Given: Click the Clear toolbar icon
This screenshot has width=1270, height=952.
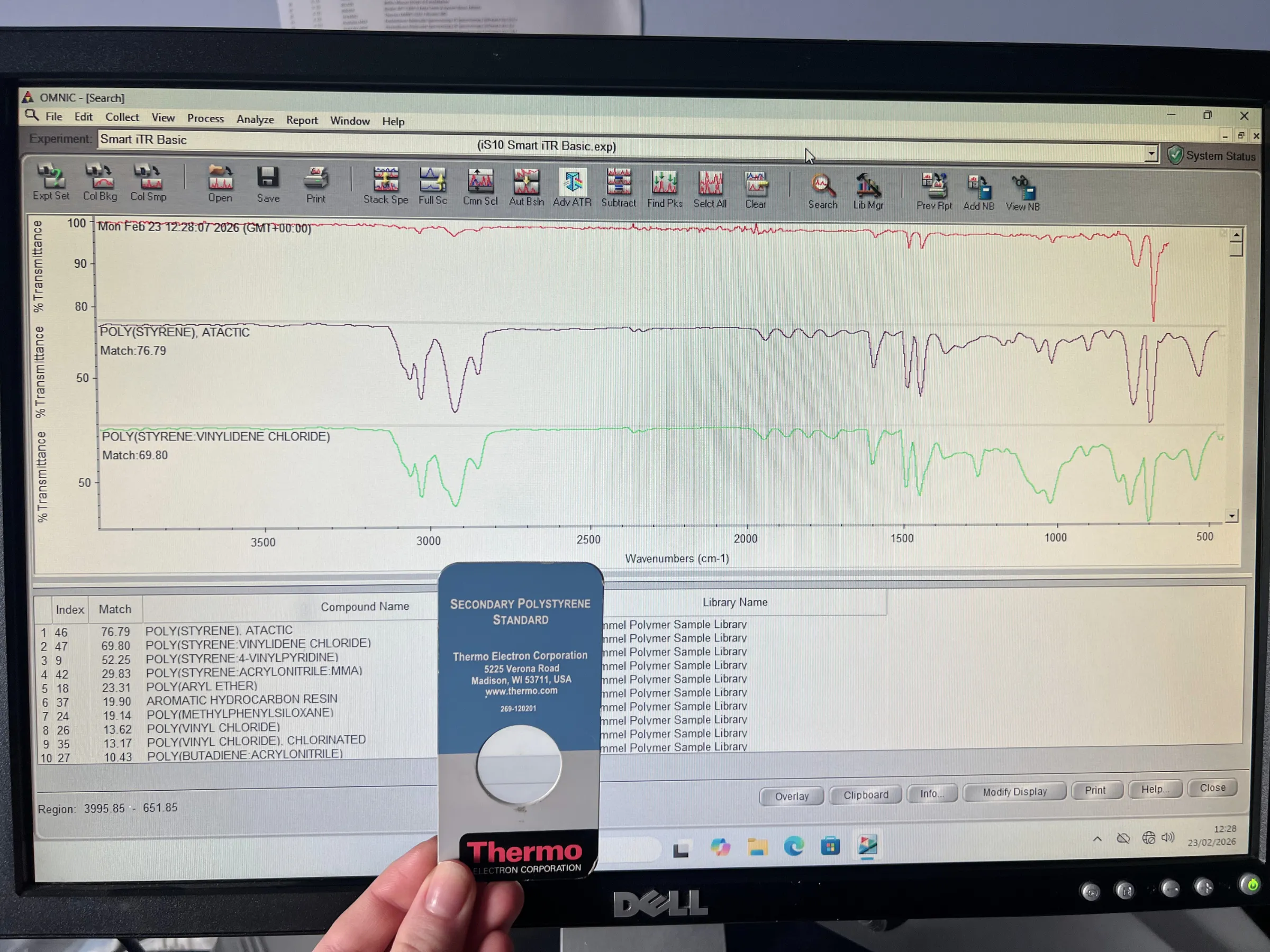Looking at the screenshot, I should pyautogui.click(x=756, y=190).
